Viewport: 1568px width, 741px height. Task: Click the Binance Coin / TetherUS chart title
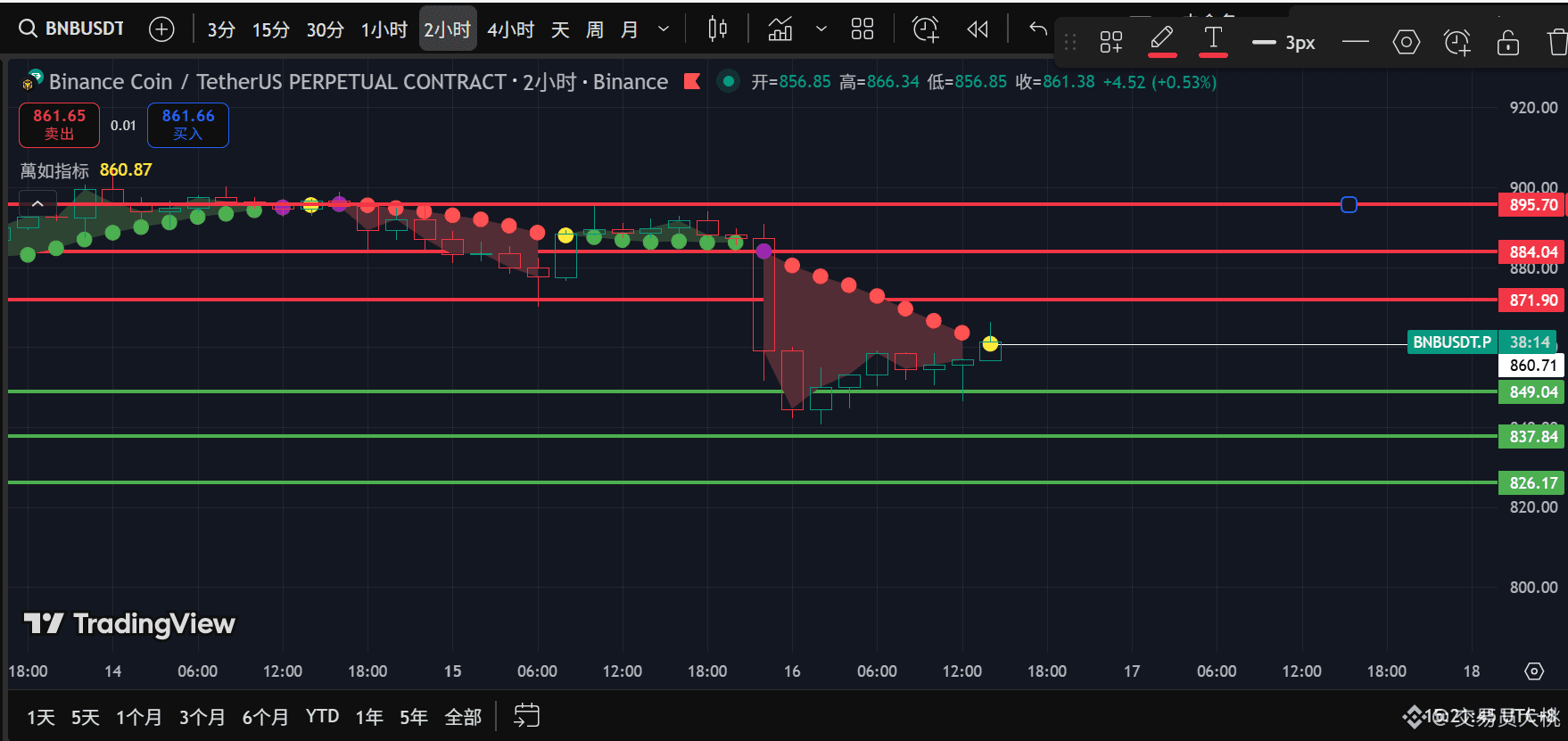[359, 82]
